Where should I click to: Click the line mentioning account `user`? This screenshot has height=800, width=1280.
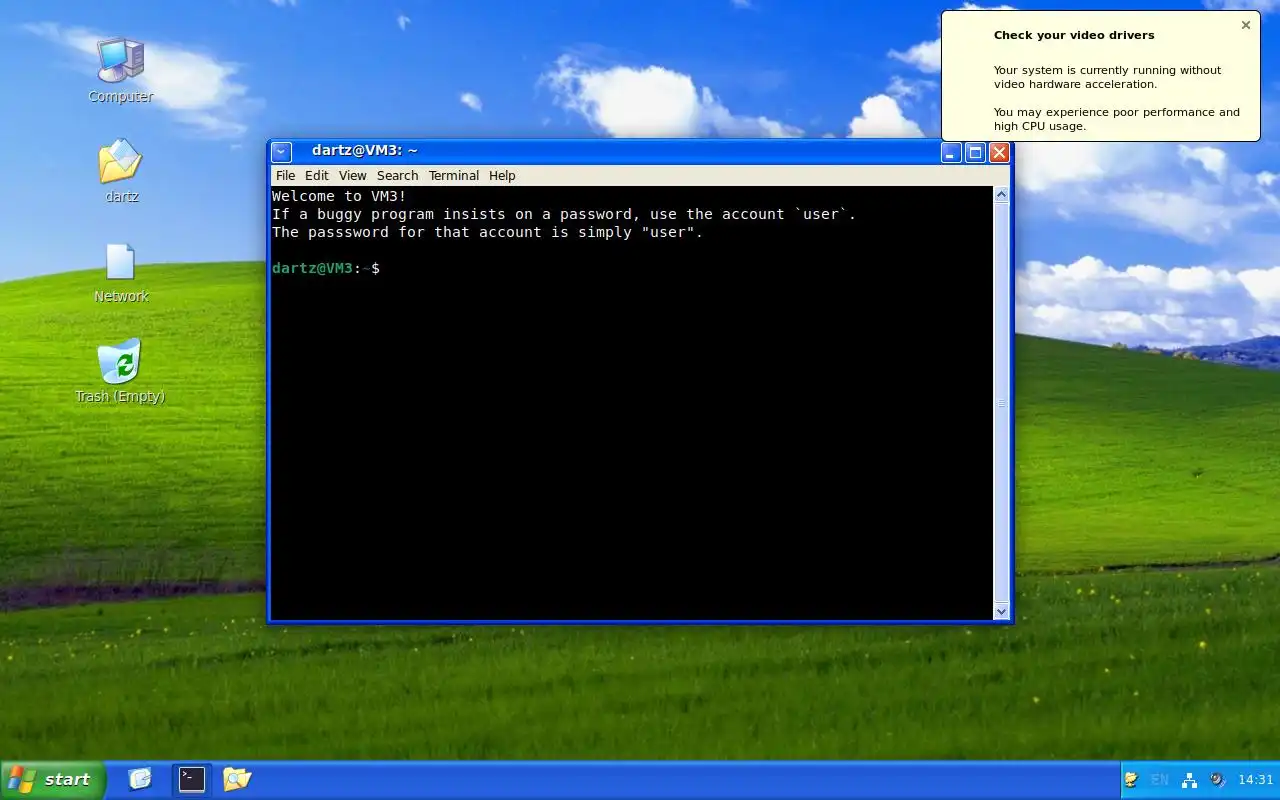point(564,214)
